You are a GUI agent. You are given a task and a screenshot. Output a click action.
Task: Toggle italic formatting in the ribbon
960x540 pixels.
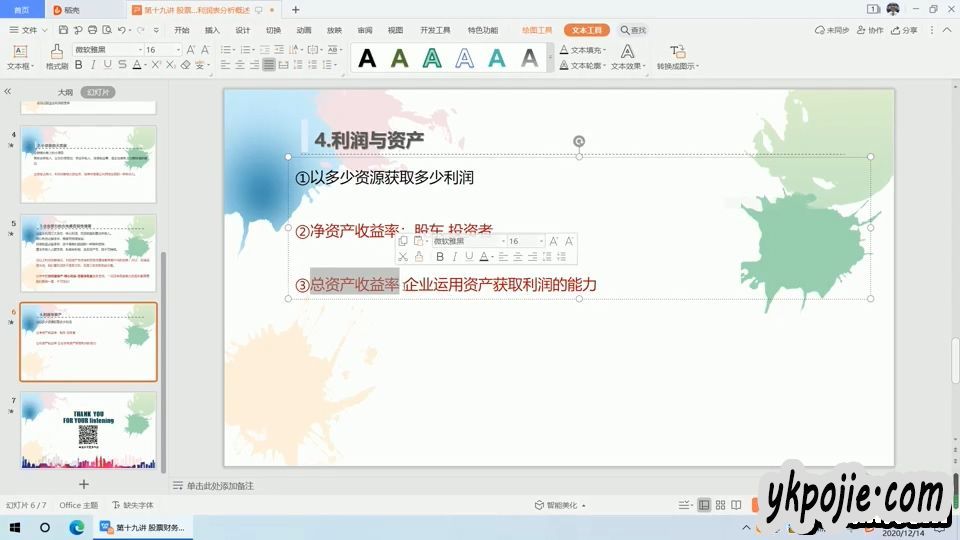coord(93,65)
